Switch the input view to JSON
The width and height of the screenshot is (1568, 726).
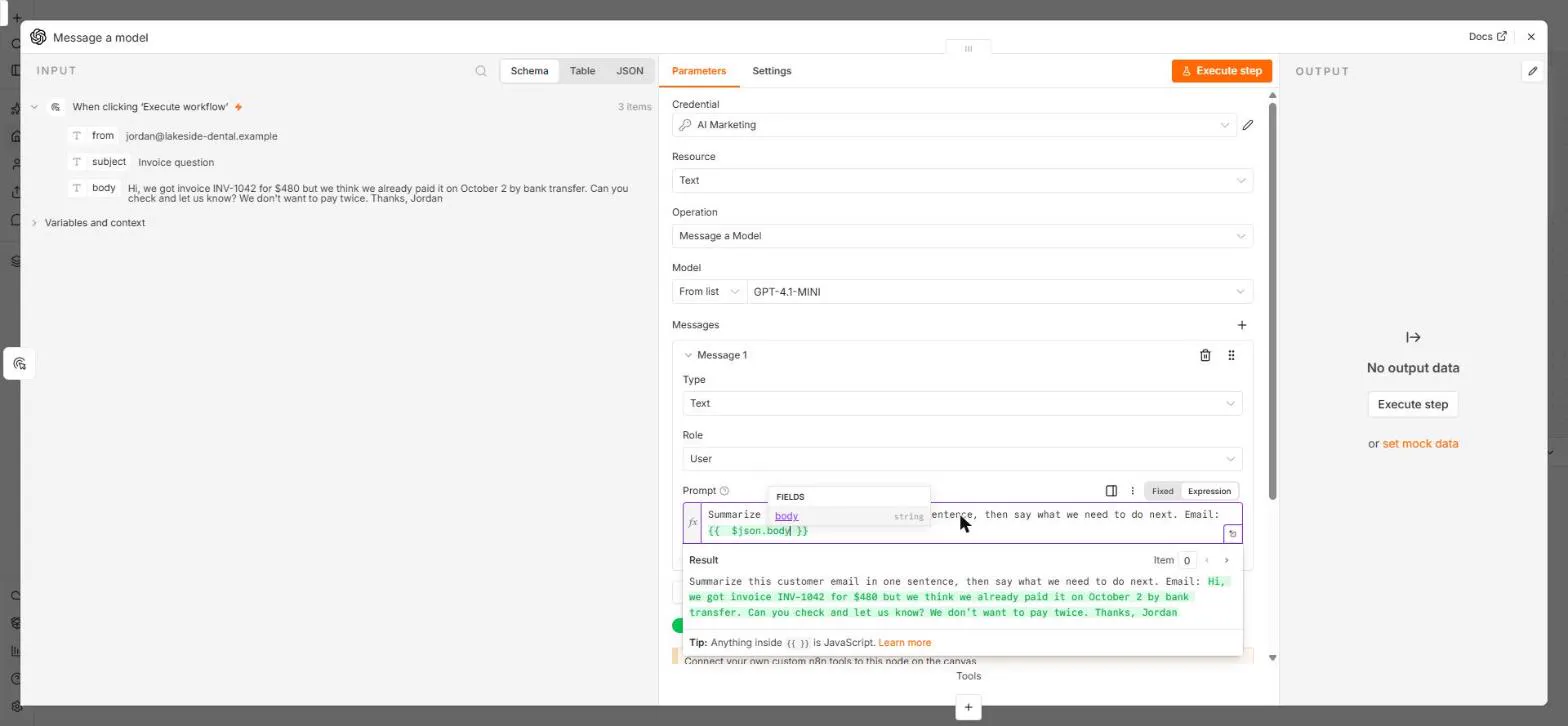pos(630,71)
